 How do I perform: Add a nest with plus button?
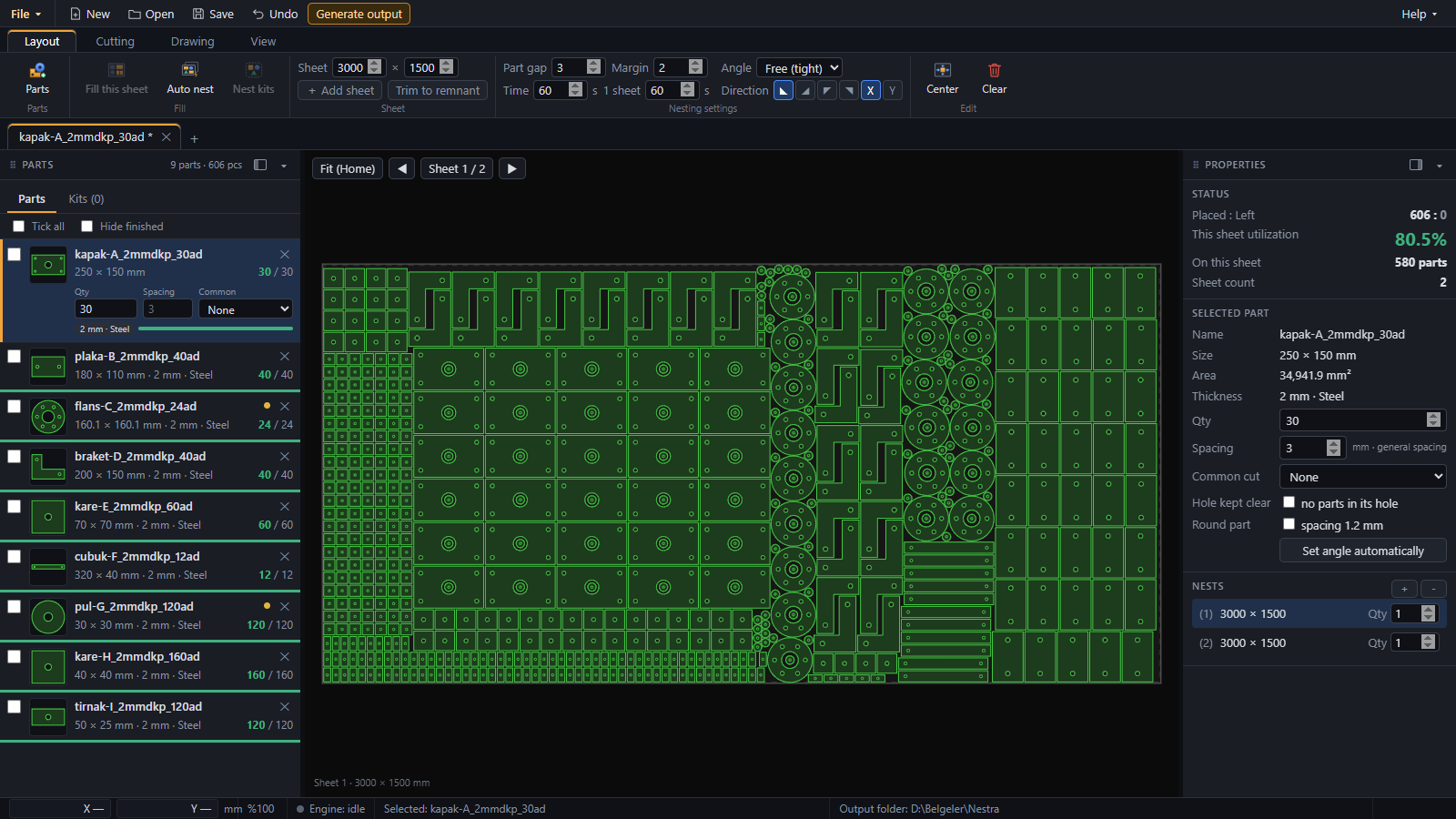1404,589
